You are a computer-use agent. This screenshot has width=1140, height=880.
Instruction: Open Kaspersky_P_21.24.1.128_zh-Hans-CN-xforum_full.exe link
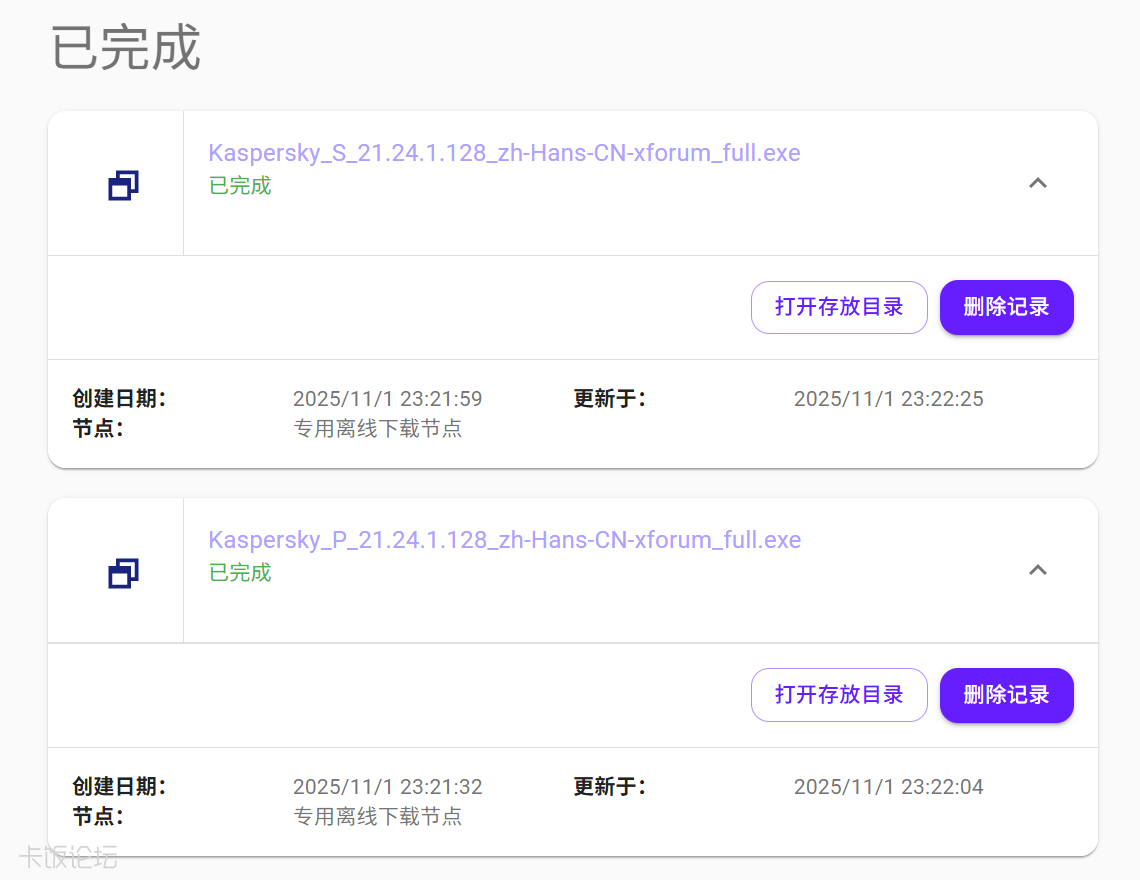(504, 540)
